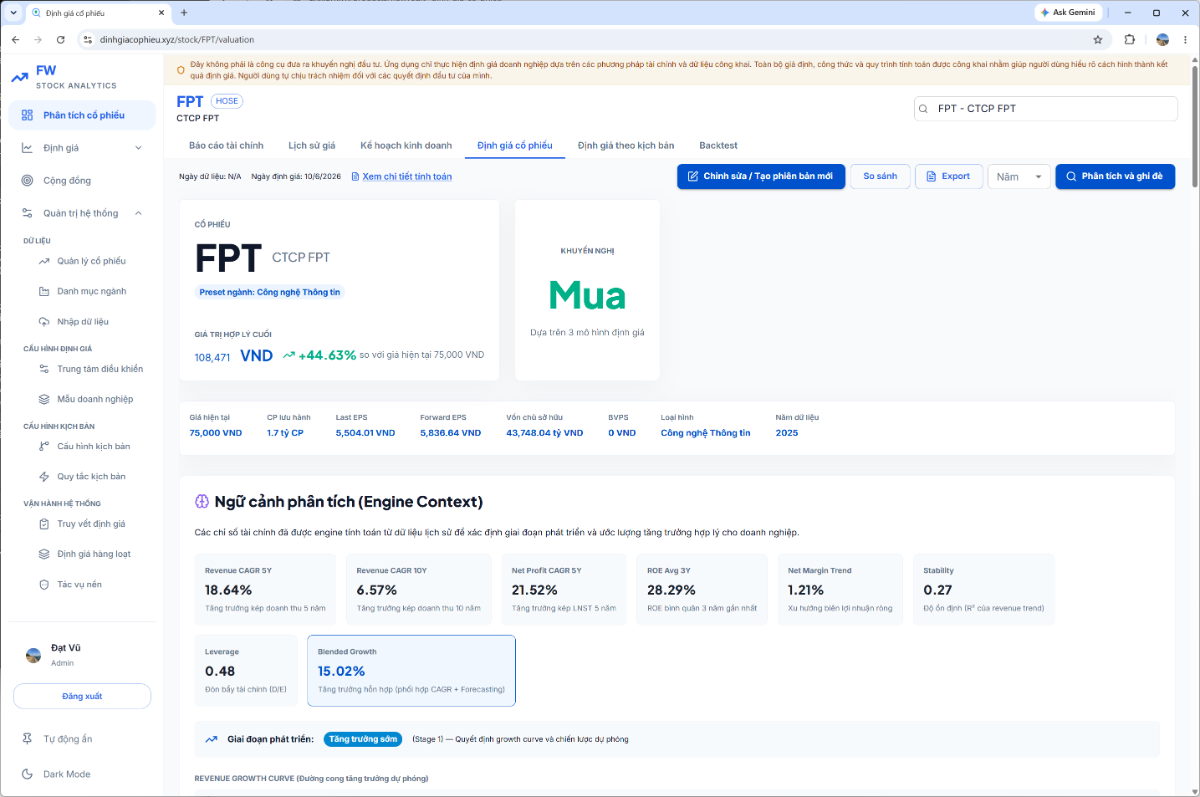Click the Preset ngành: Công nghệ Thông tin tag

[270, 292]
